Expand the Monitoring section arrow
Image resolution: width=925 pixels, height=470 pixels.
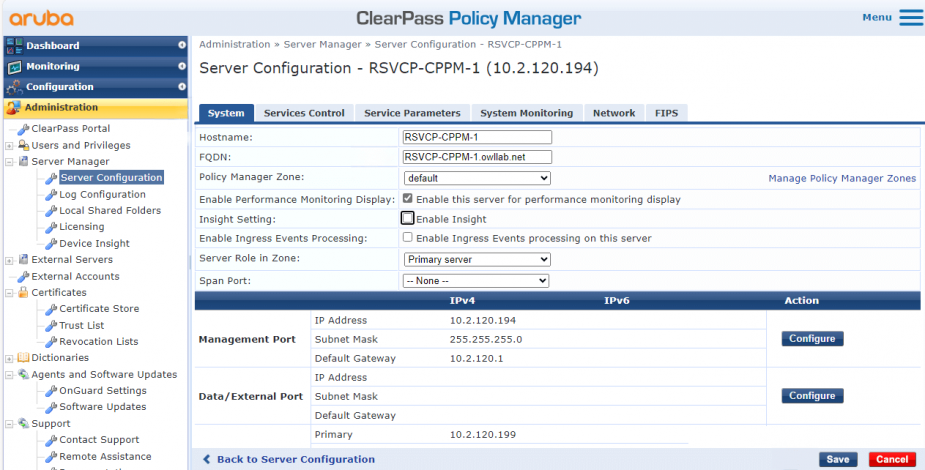182,66
